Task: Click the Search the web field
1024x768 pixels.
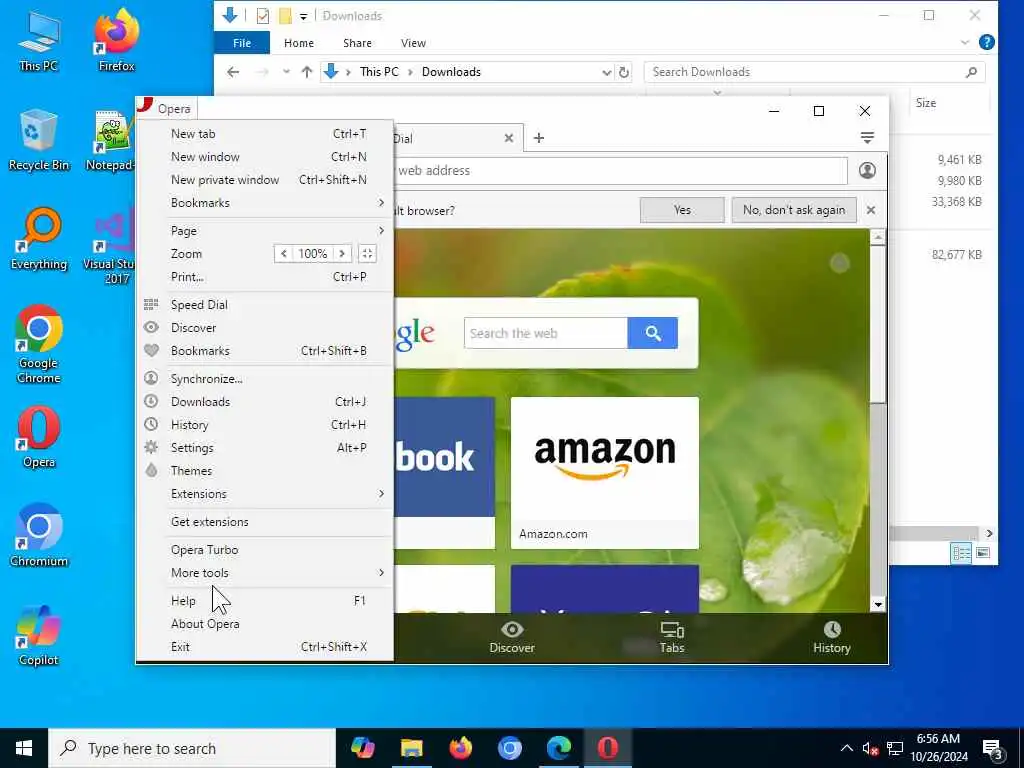Action: [x=546, y=333]
